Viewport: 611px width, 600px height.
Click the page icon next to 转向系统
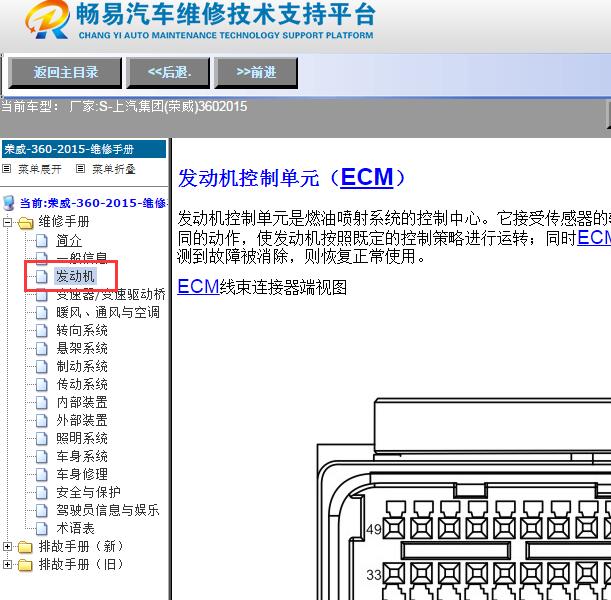[42, 331]
